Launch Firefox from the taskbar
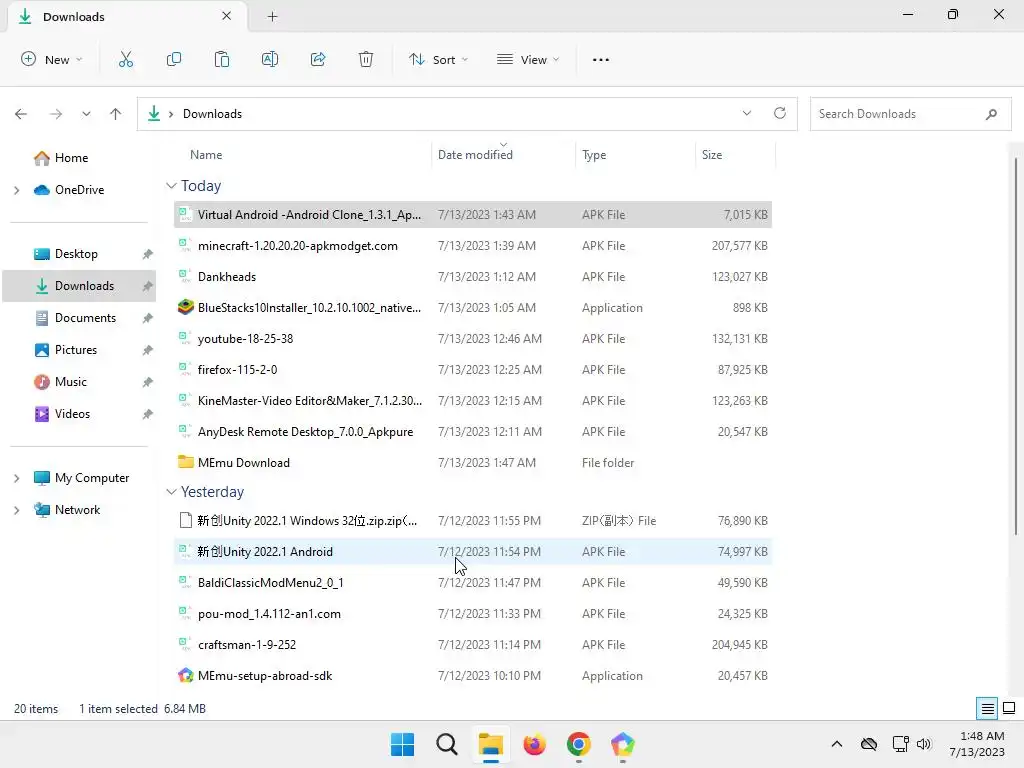 [534, 744]
